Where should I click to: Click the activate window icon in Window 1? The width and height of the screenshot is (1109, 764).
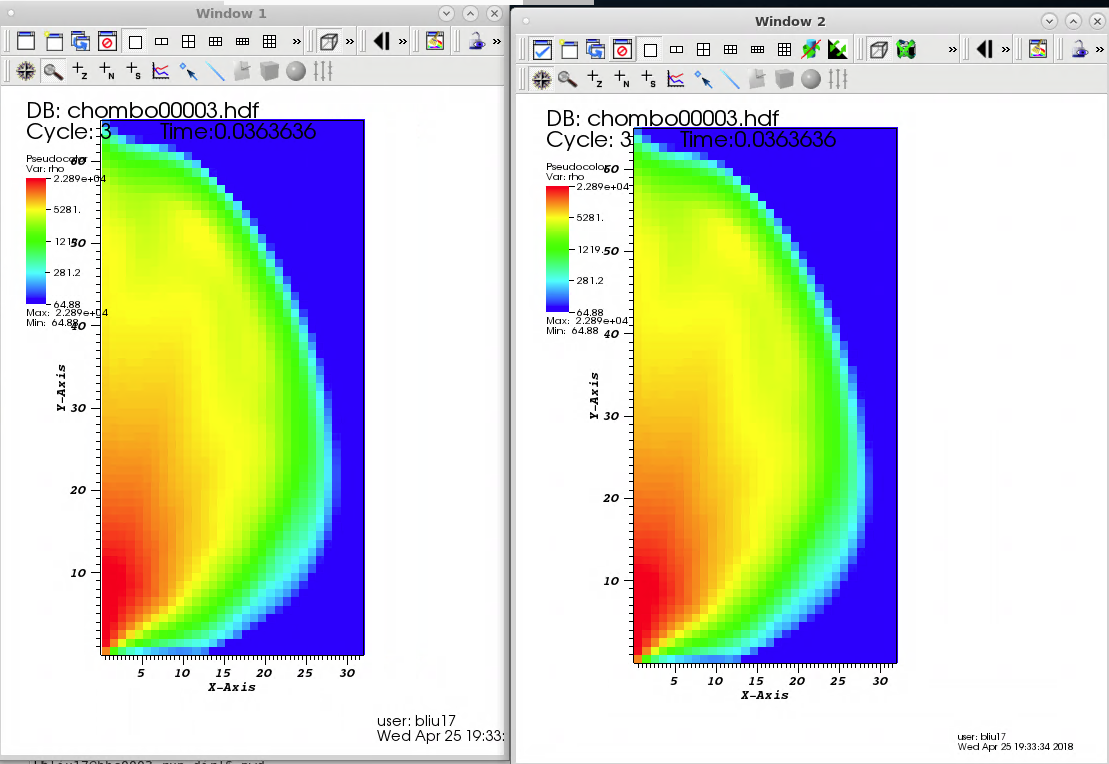coord(26,41)
